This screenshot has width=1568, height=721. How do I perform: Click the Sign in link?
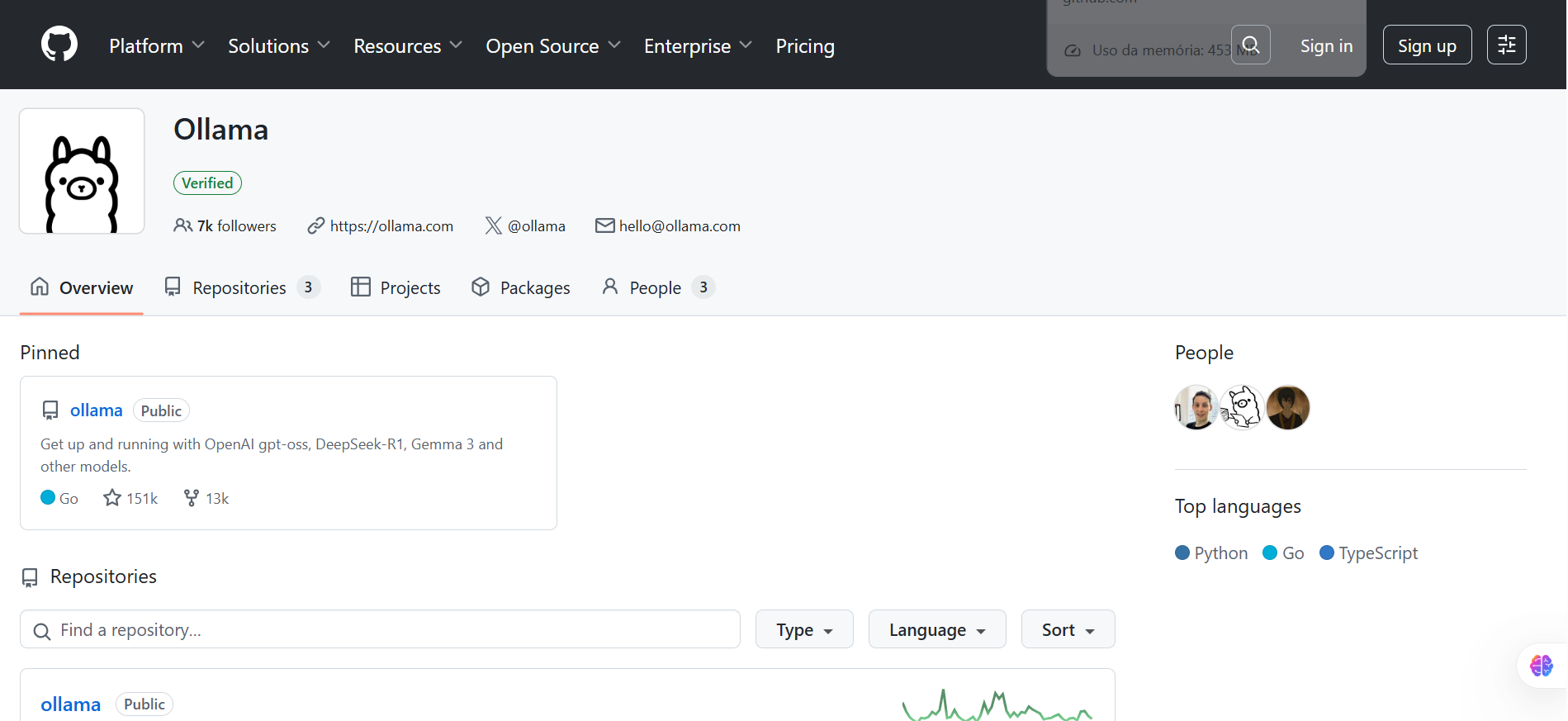click(x=1326, y=45)
